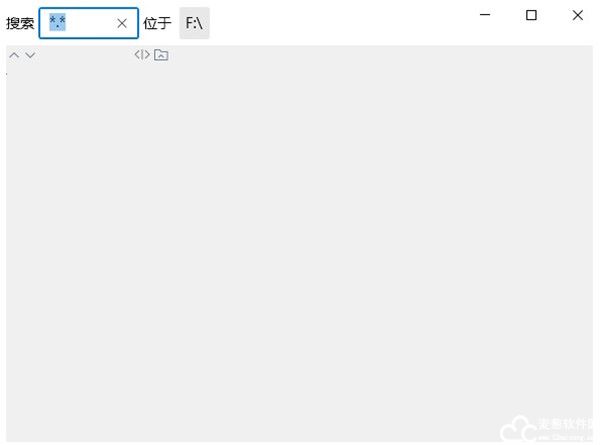
Task: Click the highlighted *.* search text
Action: click(x=57, y=22)
